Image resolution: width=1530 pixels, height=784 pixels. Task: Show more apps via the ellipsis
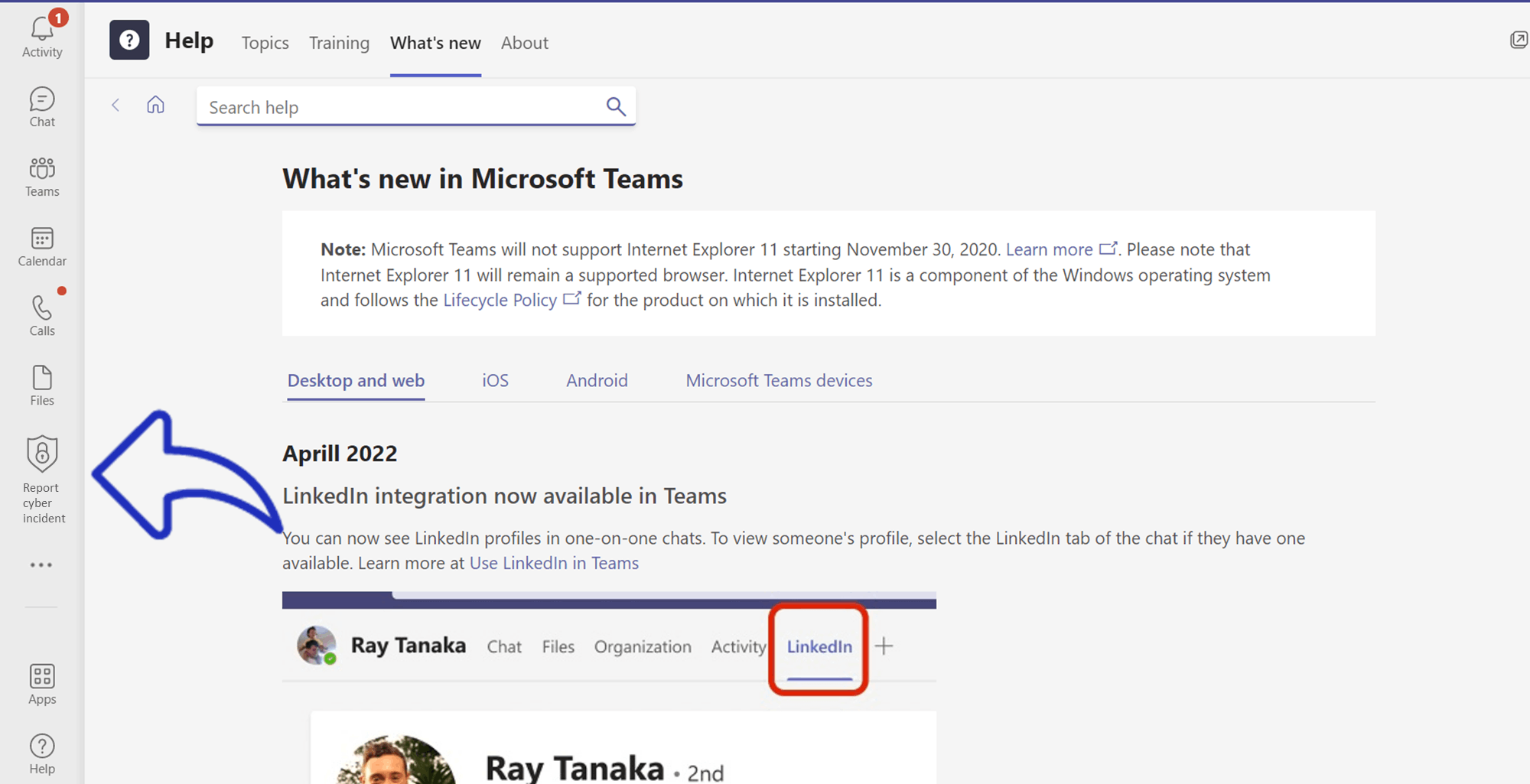tap(41, 565)
